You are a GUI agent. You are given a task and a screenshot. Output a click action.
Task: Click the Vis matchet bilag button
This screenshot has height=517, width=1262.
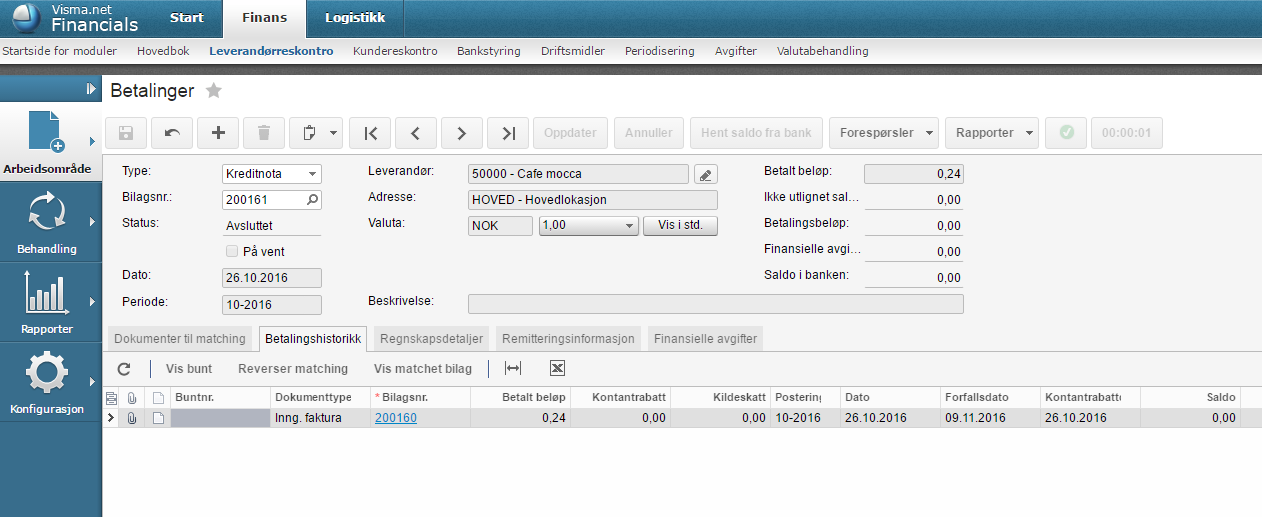(x=423, y=369)
